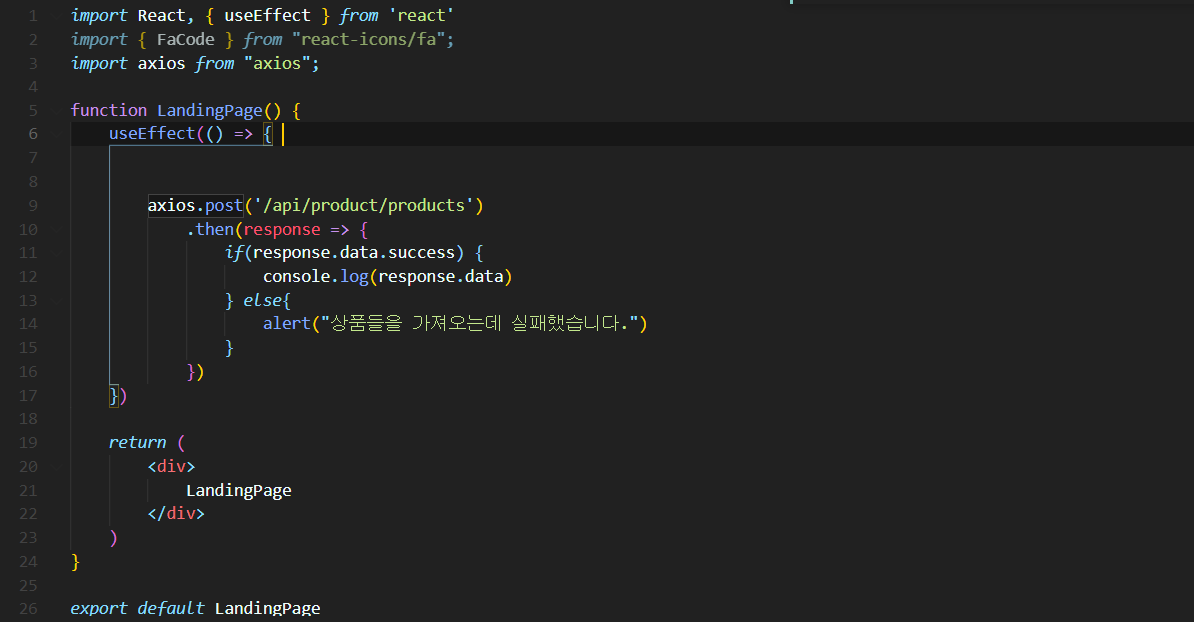Collapse the useEffect block fold arrow on line 6
This screenshot has width=1194, height=622.
tap(55, 135)
